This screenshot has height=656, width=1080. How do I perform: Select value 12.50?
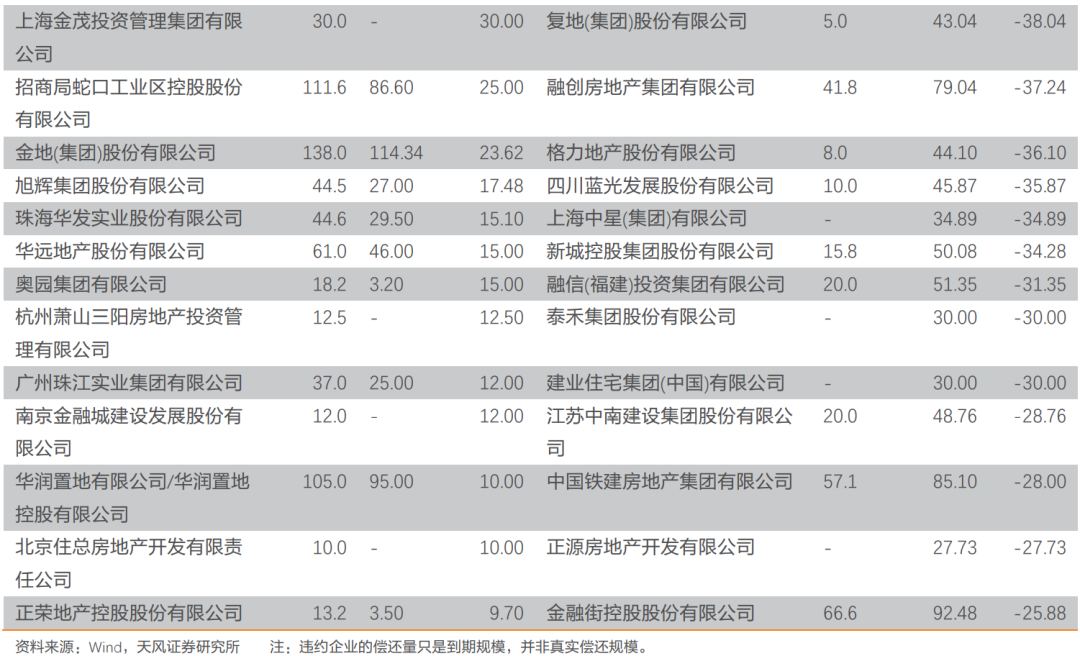pyautogui.click(x=501, y=318)
